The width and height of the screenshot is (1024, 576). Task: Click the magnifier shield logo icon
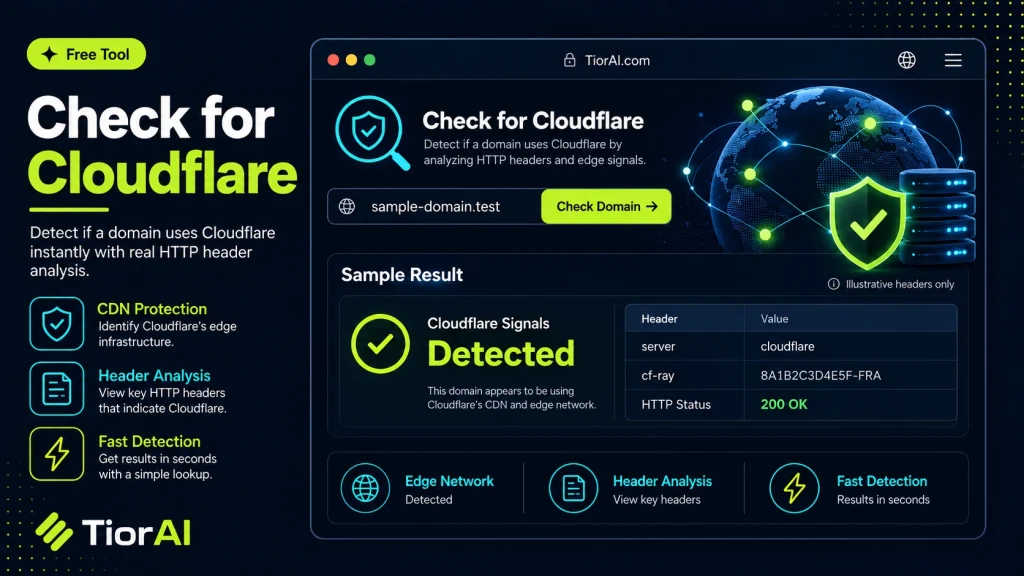(372, 133)
